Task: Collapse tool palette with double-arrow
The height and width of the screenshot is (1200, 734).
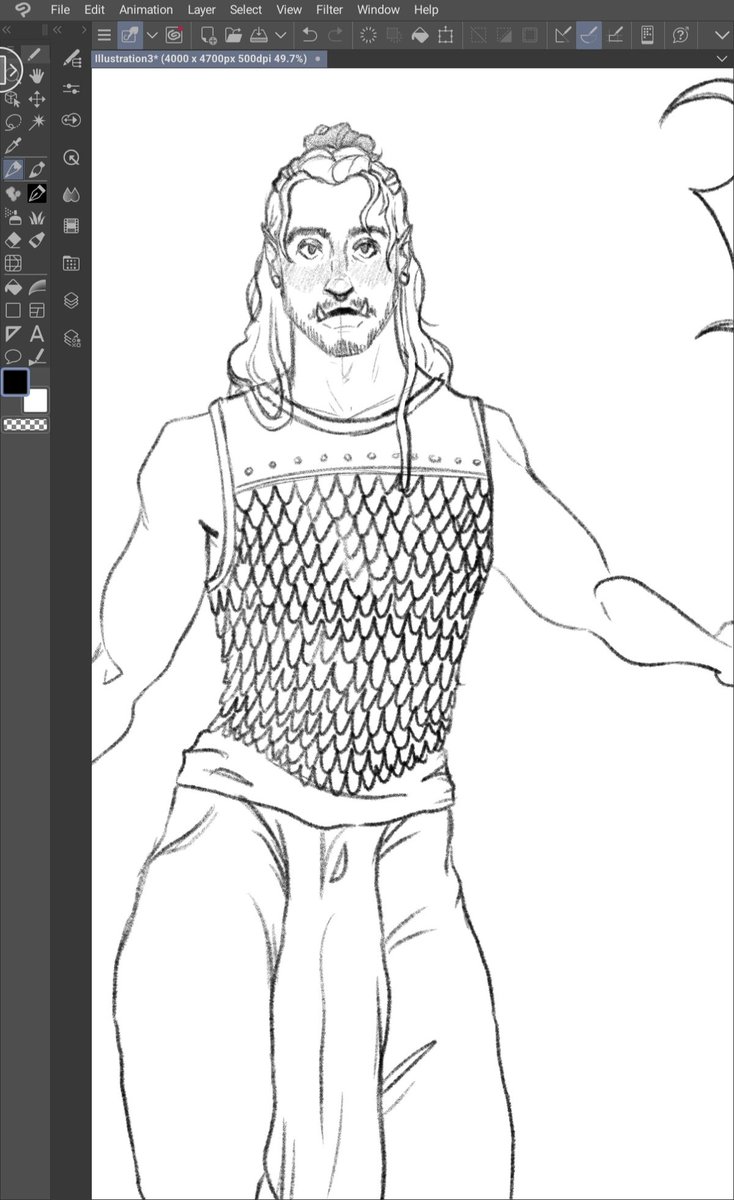Action: (6, 31)
